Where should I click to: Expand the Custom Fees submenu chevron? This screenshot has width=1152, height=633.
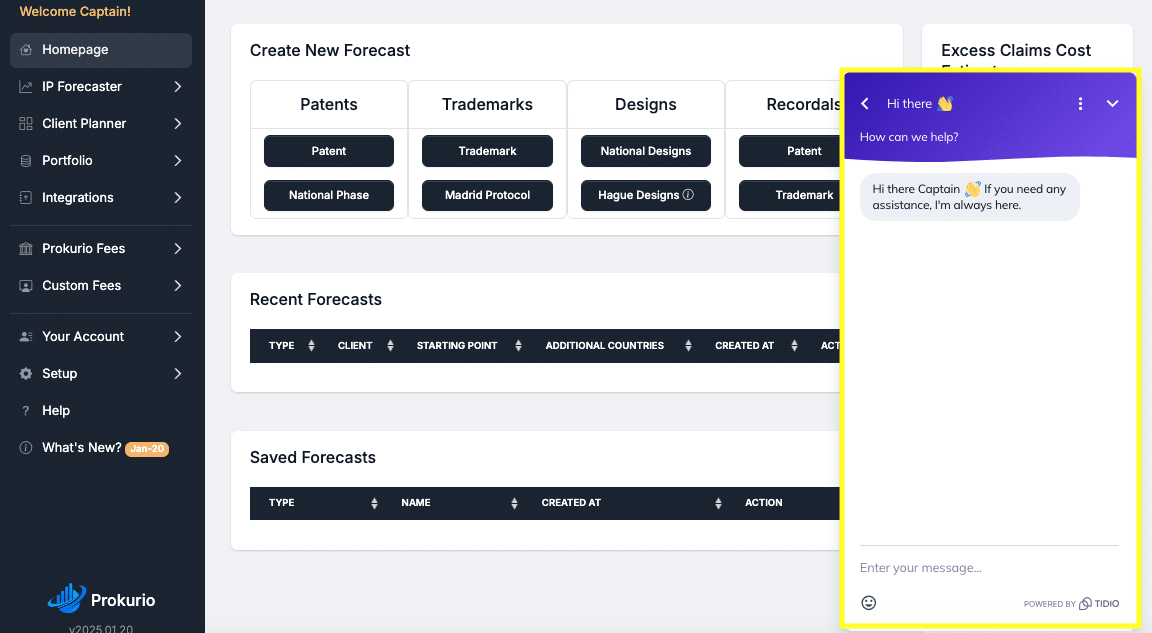coord(178,286)
